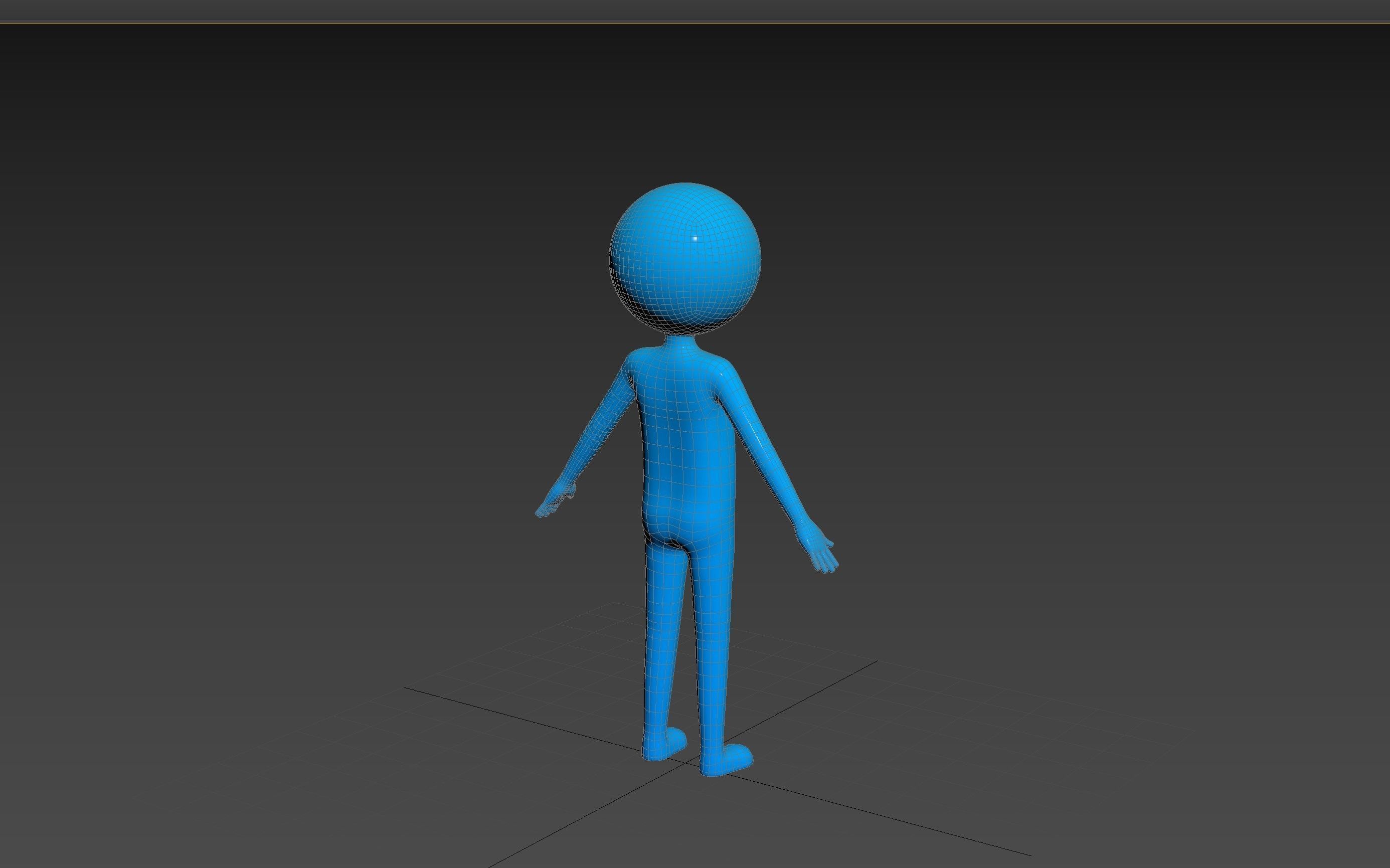Click the yellow viewport border highlight line

(688, 24)
